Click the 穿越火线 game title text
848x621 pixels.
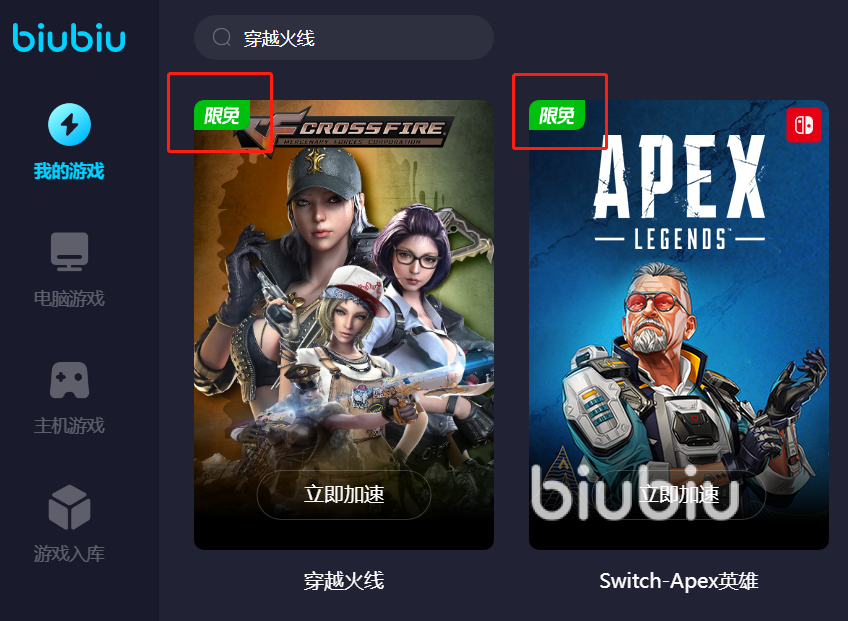pyautogui.click(x=344, y=581)
